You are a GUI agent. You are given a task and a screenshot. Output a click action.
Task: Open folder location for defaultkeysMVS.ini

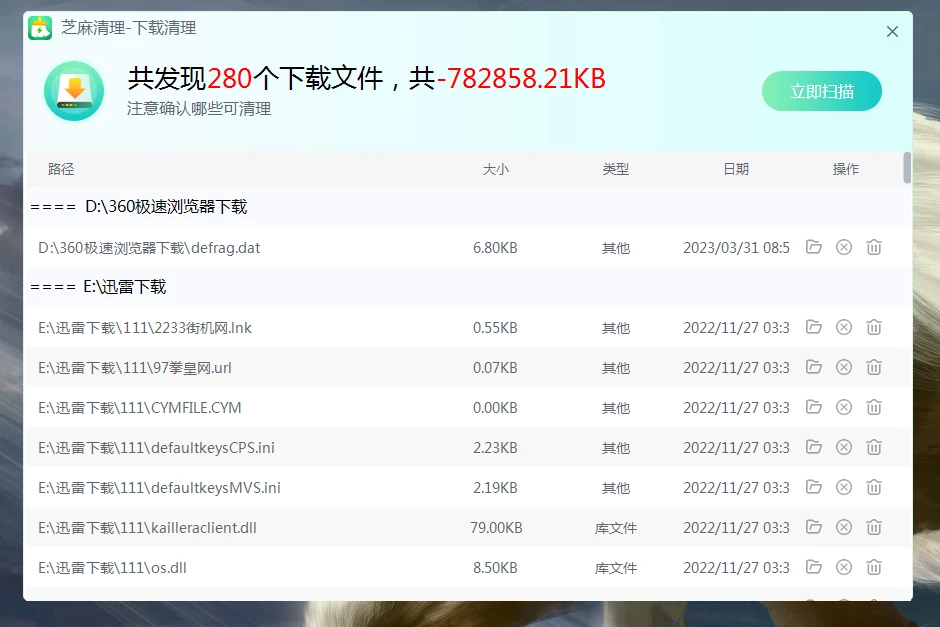(814, 487)
